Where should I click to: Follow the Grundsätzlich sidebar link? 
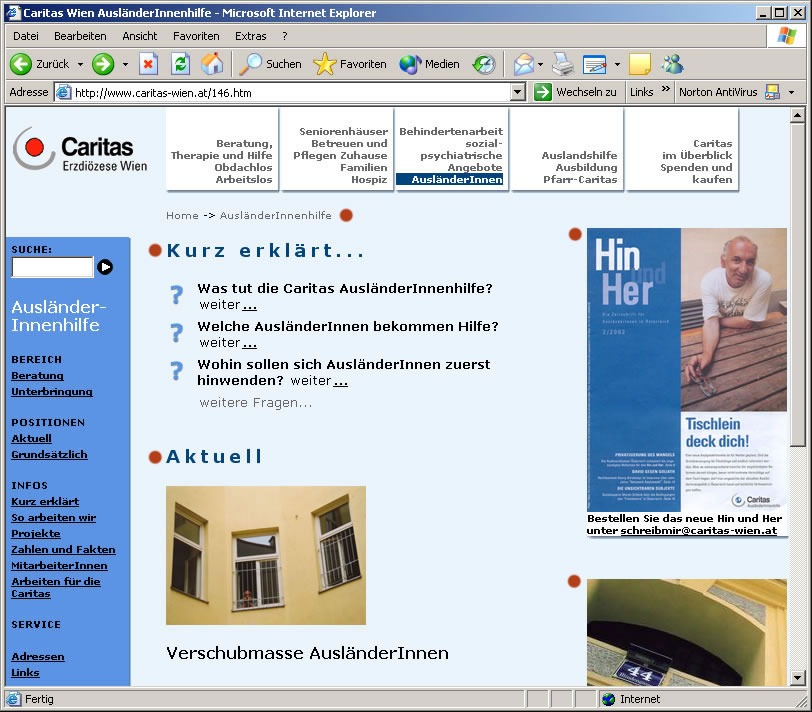click(x=49, y=454)
